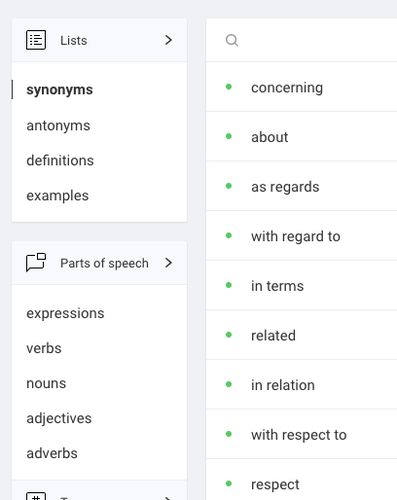The height and width of the screenshot is (500, 397).
Task: Click the green dot beside concerning
Action: click(229, 87)
